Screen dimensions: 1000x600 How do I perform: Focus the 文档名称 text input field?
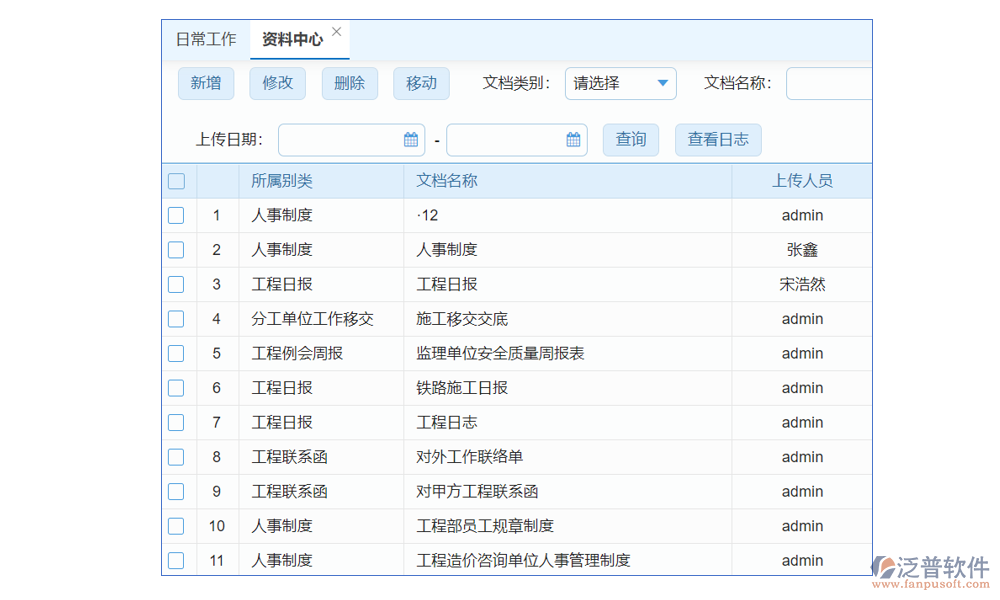[828, 84]
